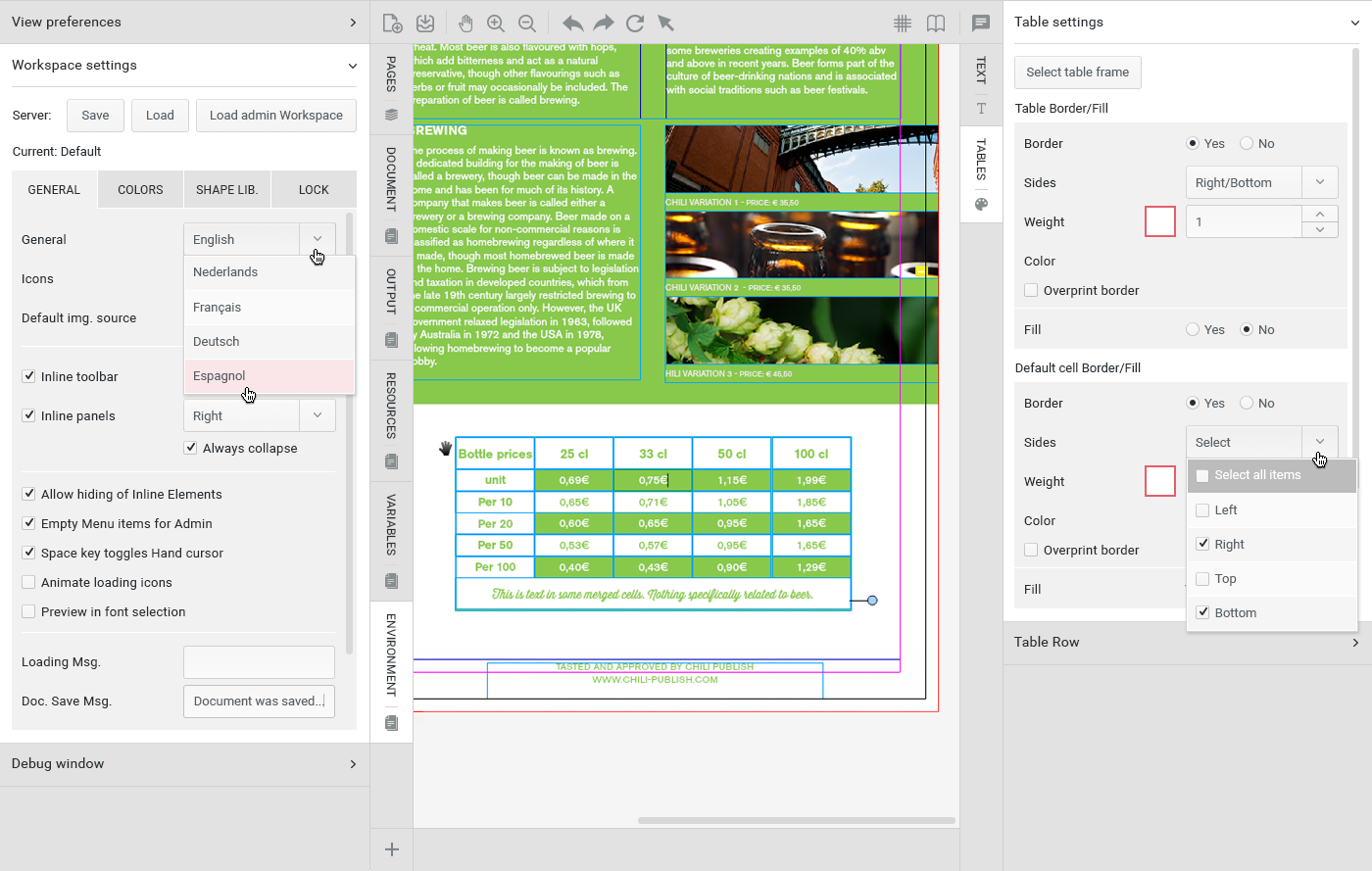Screen dimensions: 1372x871
Task: Click the Select table frame button
Action: coord(1077,73)
